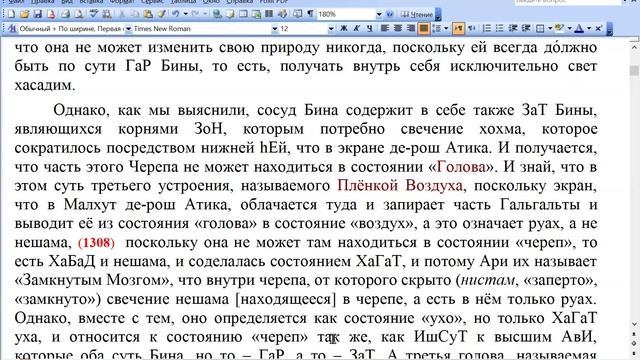Apply the outside border button

[x=540, y=28]
